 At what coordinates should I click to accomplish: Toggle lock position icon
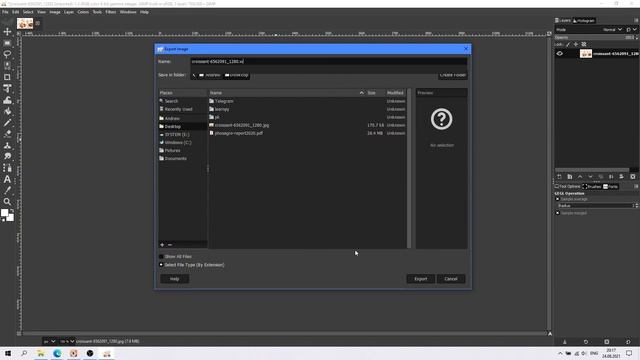pyautogui.click(x=576, y=44)
